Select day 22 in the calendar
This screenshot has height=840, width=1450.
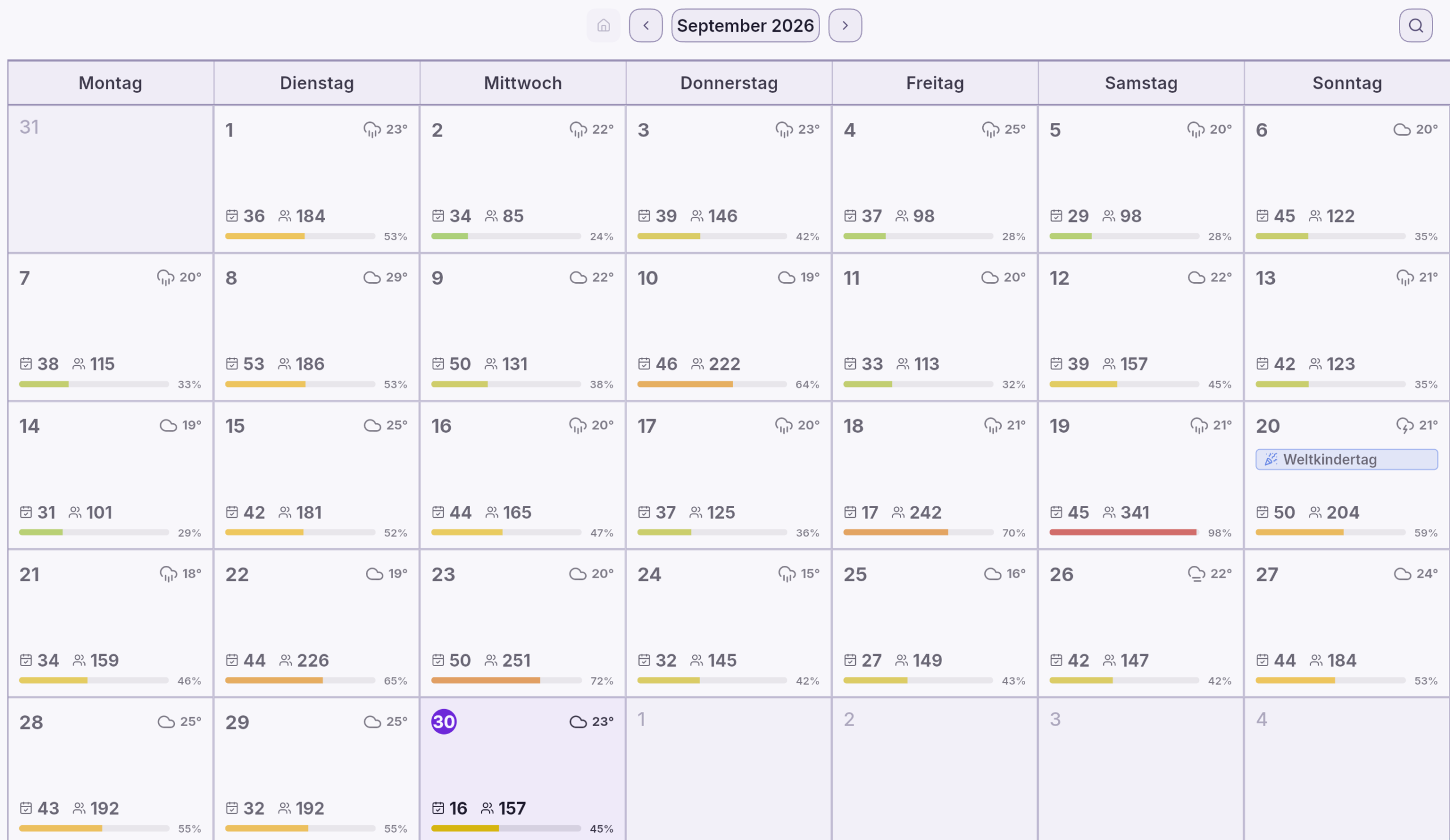[x=317, y=623]
